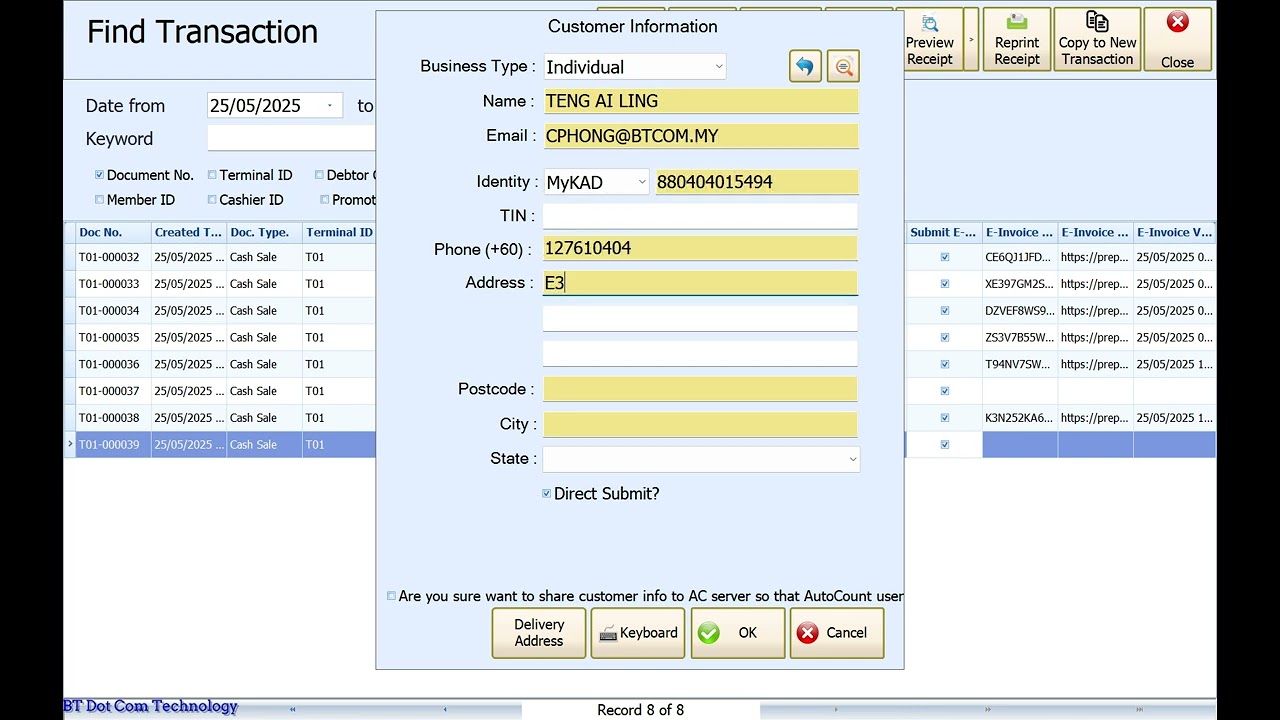The width and height of the screenshot is (1280, 720).
Task: Enable Member ID filter checkbox
Action: tap(99, 200)
